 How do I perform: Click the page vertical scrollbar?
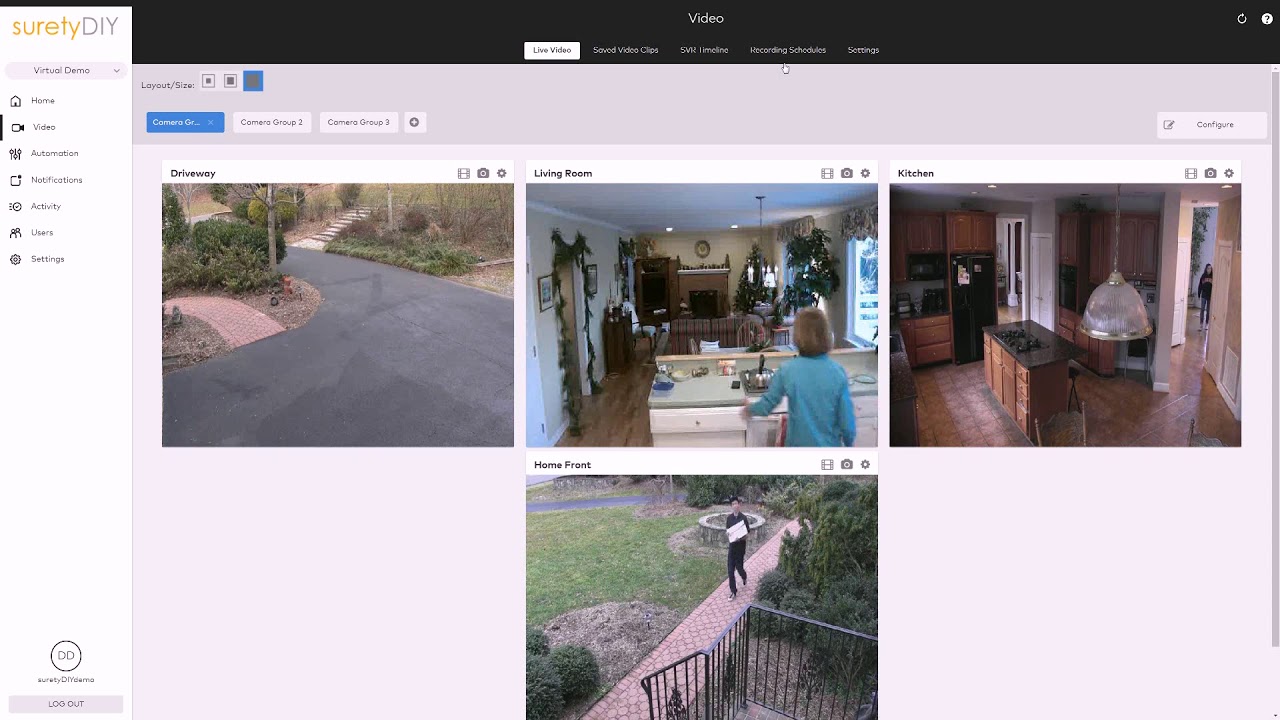(x=1275, y=358)
